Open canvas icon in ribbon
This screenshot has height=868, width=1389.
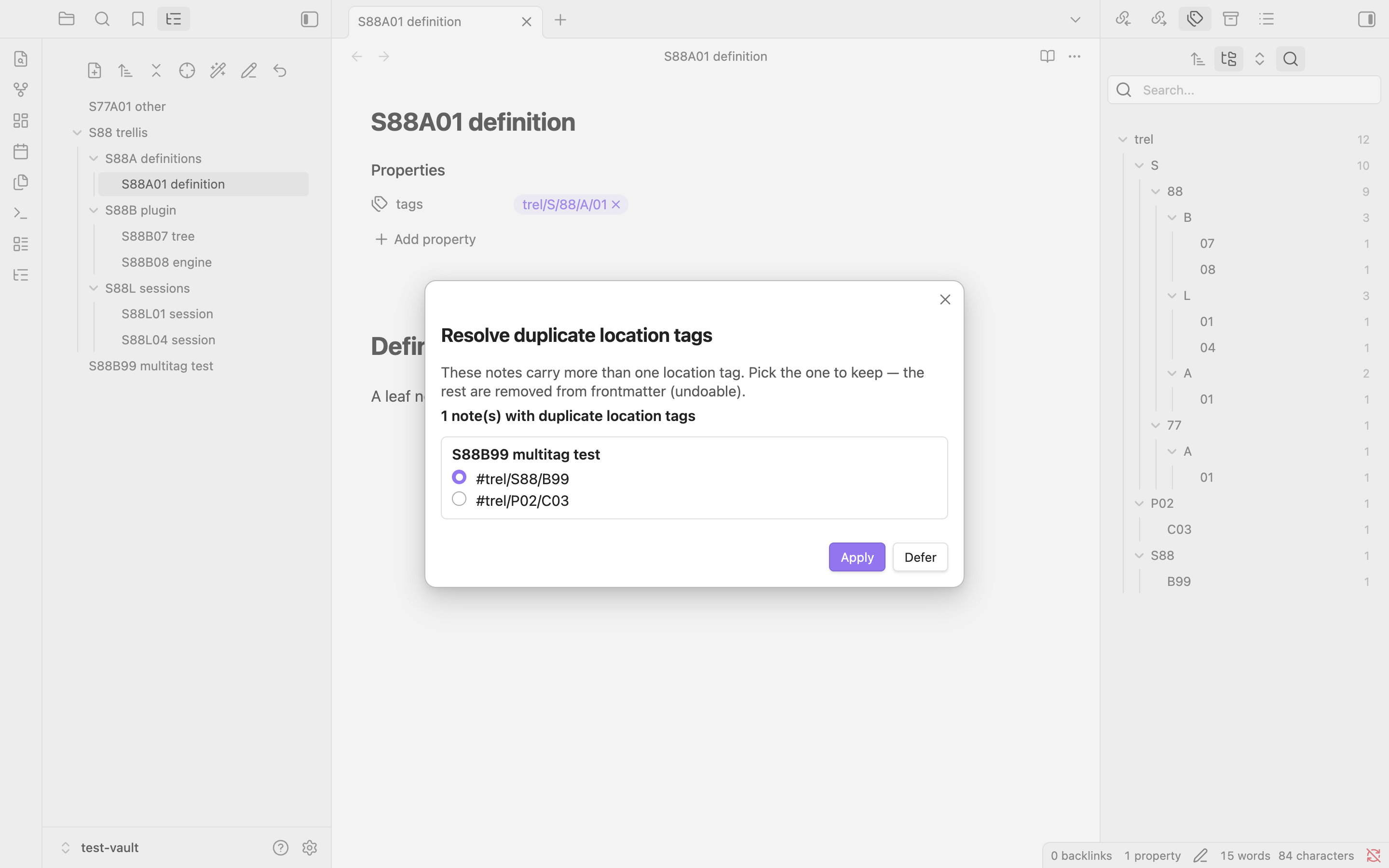point(21,121)
